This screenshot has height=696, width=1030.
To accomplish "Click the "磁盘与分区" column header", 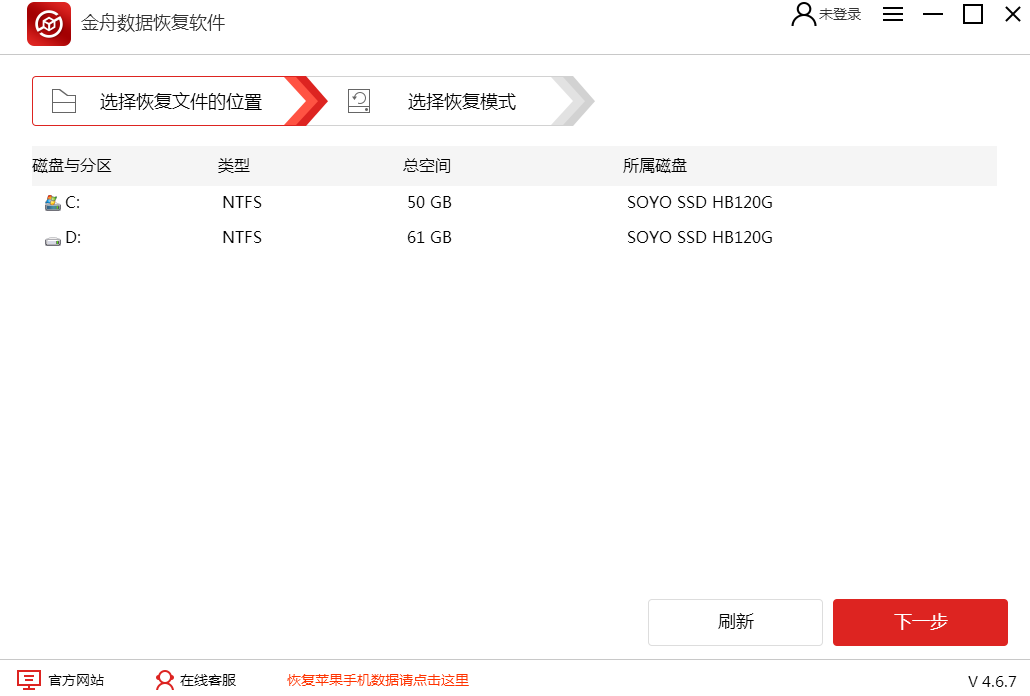I will pos(72,165).
